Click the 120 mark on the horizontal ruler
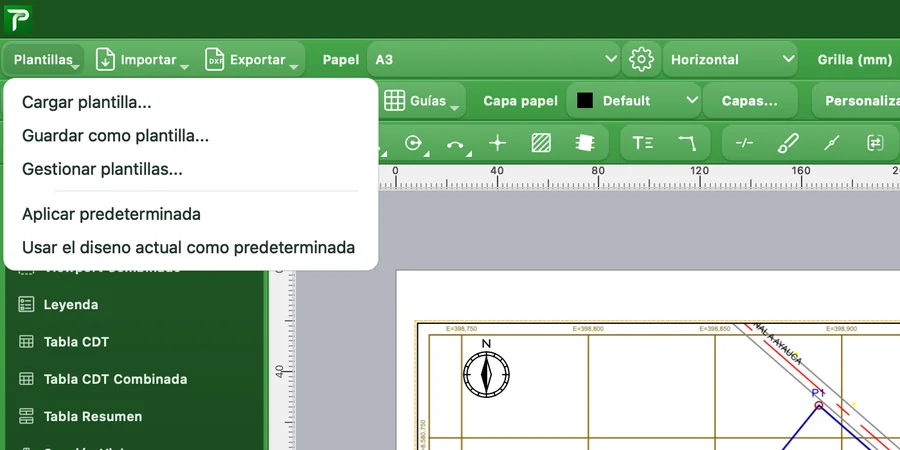The image size is (900, 450). [x=699, y=170]
